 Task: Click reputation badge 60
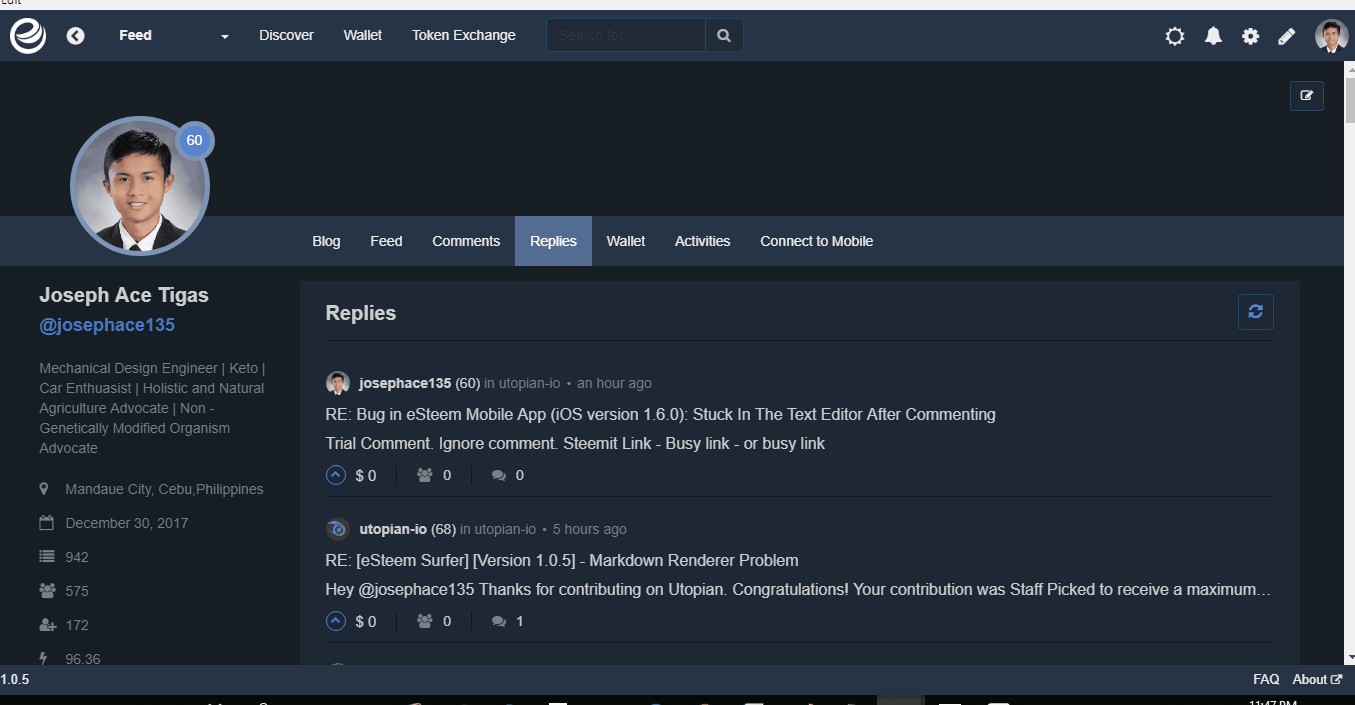click(194, 141)
